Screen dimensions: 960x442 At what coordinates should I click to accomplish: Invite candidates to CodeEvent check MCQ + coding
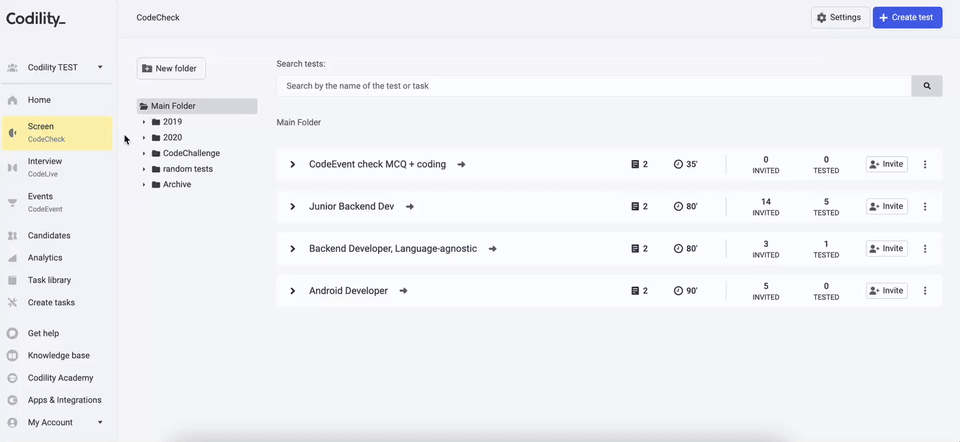coord(887,164)
